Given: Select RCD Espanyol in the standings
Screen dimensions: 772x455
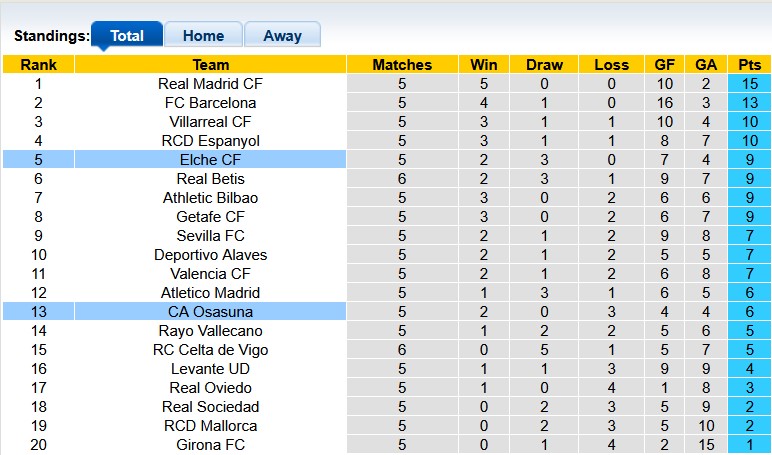Looking at the screenshot, I should tap(210, 141).
